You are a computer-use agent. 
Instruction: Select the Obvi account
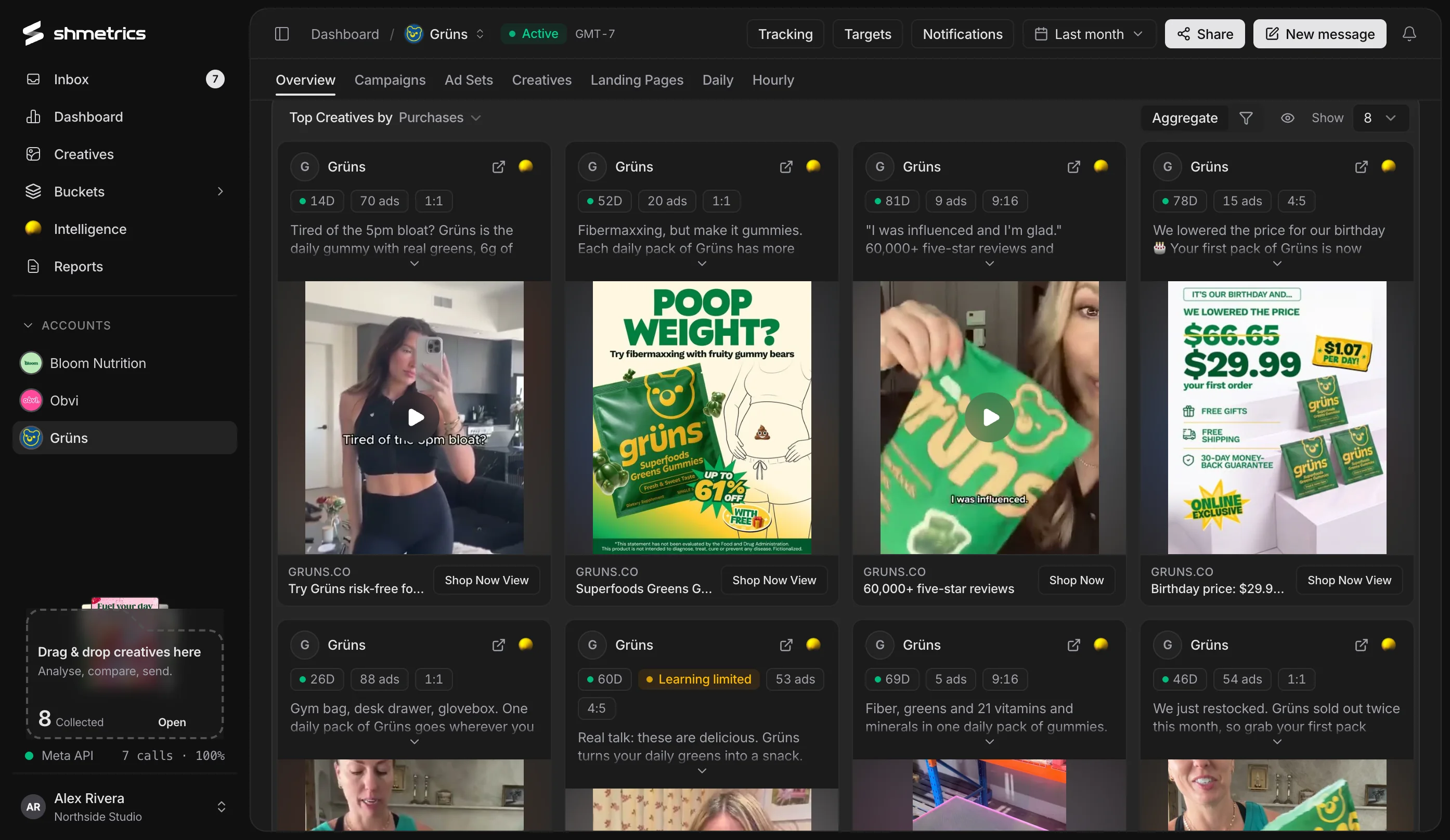pyautogui.click(x=124, y=400)
